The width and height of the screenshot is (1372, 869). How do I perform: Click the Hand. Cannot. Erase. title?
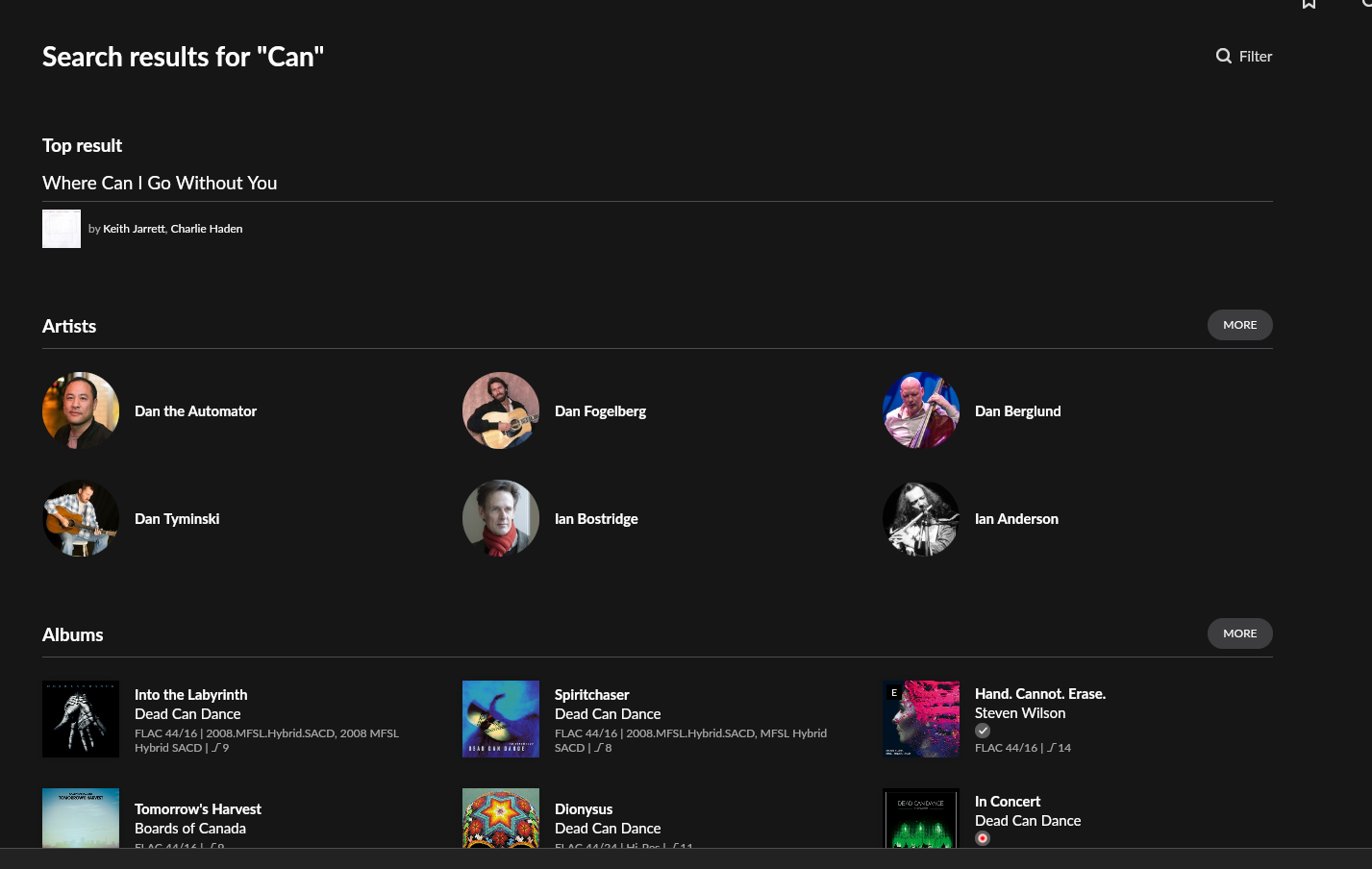1040,694
